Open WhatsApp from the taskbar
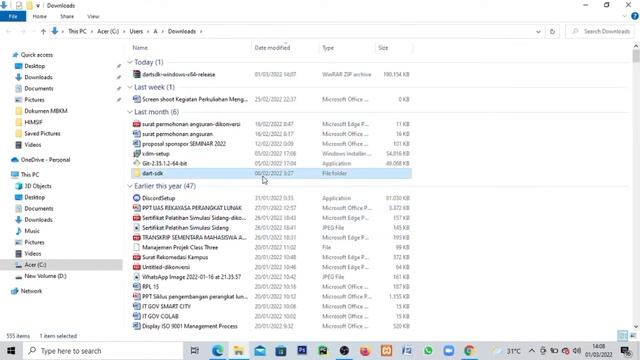 tap(428, 351)
